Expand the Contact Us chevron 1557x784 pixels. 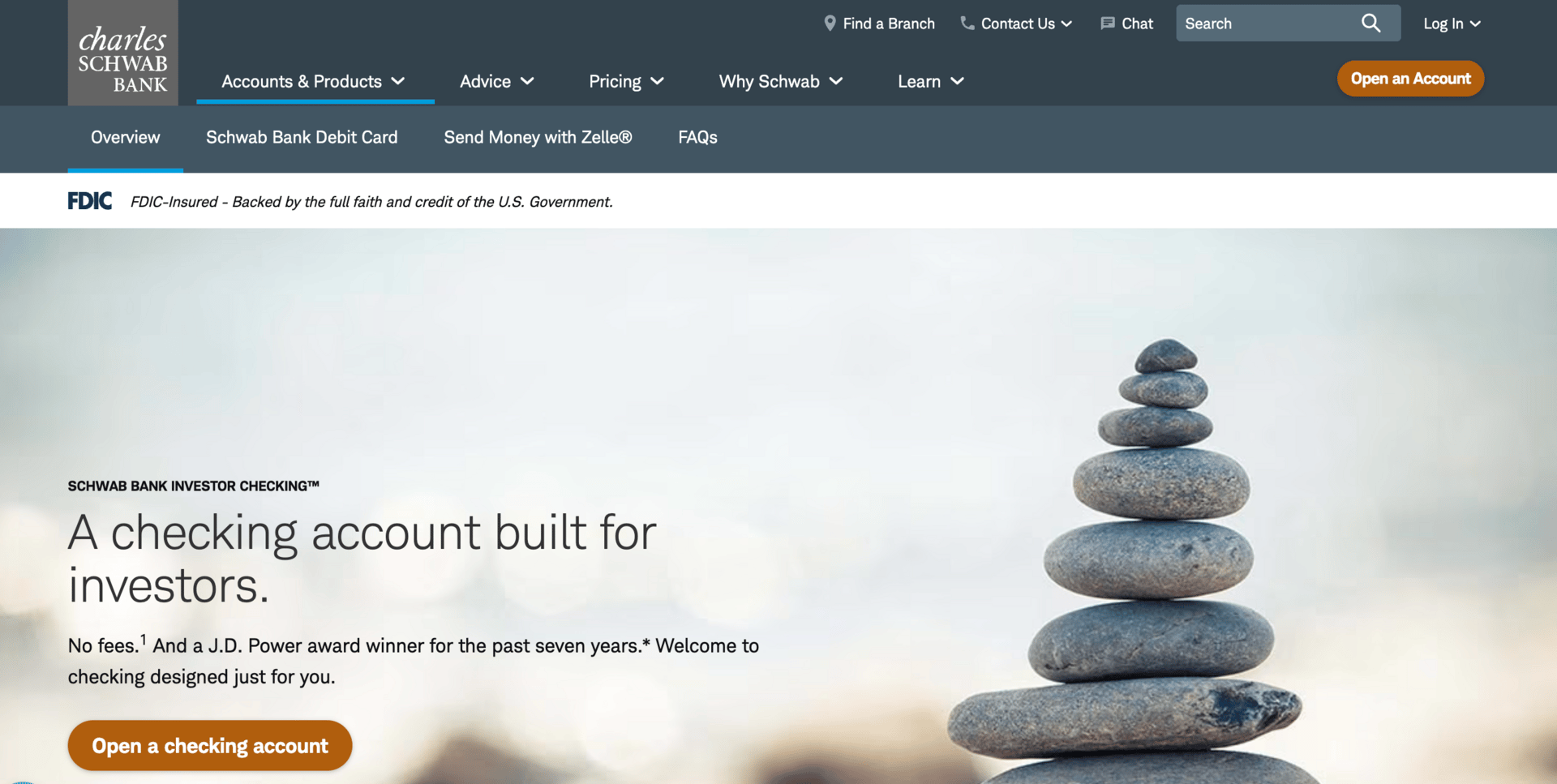[x=1066, y=24]
